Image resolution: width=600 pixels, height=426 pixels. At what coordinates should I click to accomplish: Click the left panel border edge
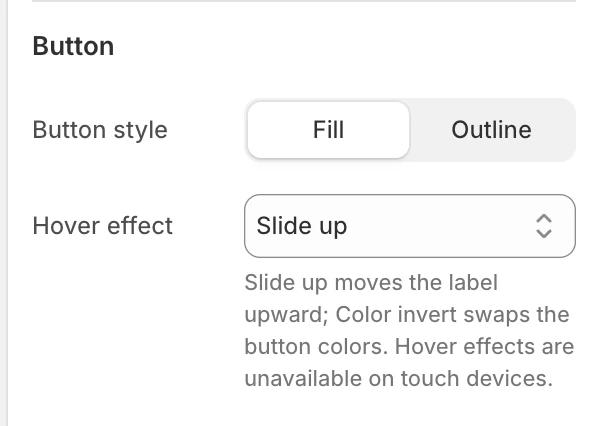(4, 213)
